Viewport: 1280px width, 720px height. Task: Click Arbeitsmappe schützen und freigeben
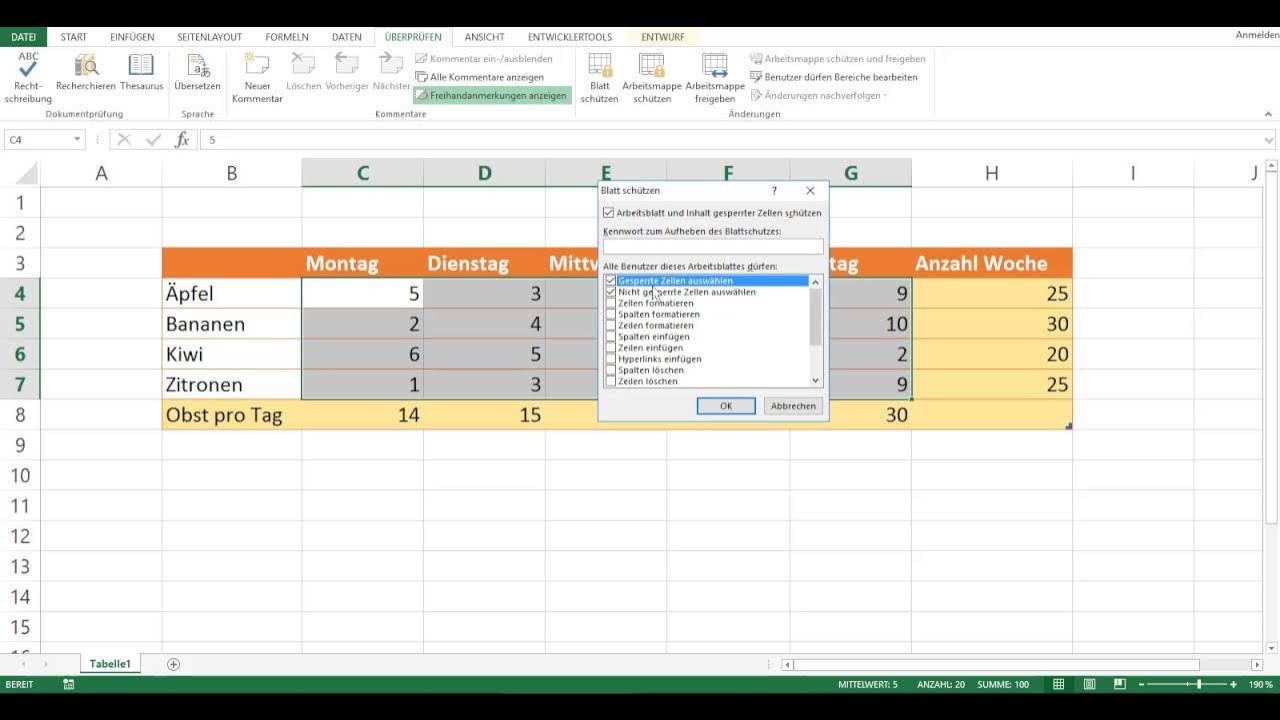click(838, 59)
